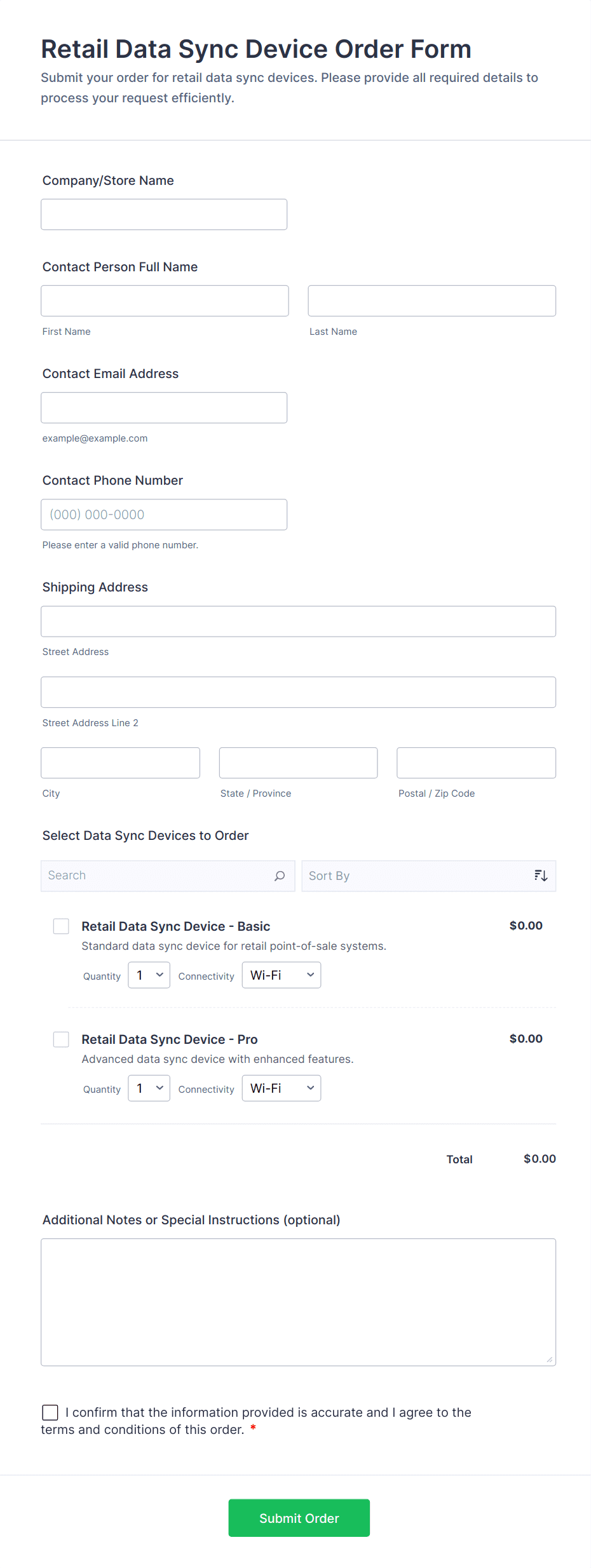Check the Retail Data Sync Device - Pro checkbox
The width and height of the screenshot is (591, 1568).
(61, 1039)
